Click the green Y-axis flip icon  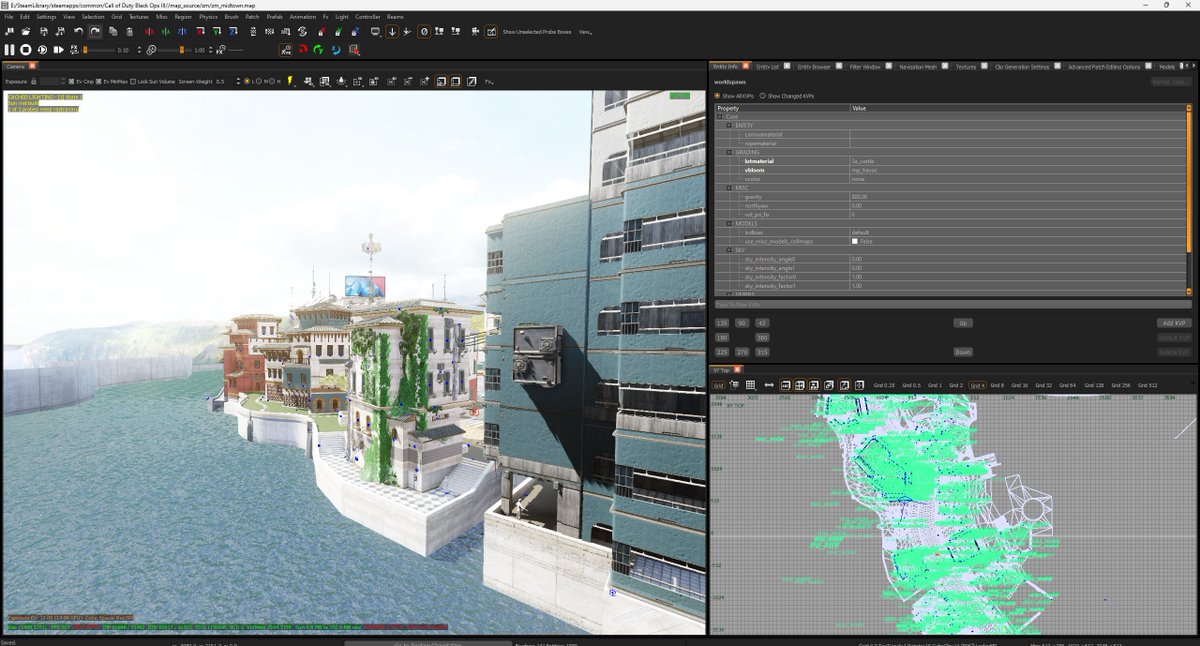coord(165,31)
